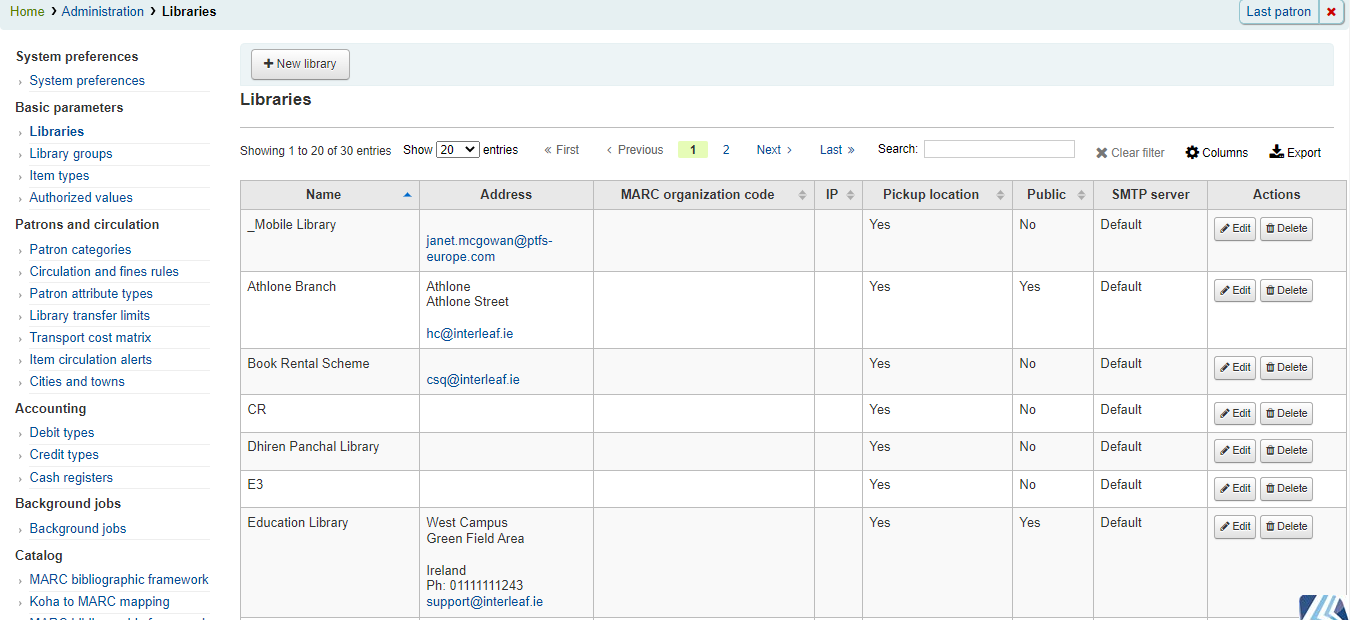Open Authorized values in sidebar
Screen dimensions: 1350x620
pyautogui.click(x=81, y=198)
